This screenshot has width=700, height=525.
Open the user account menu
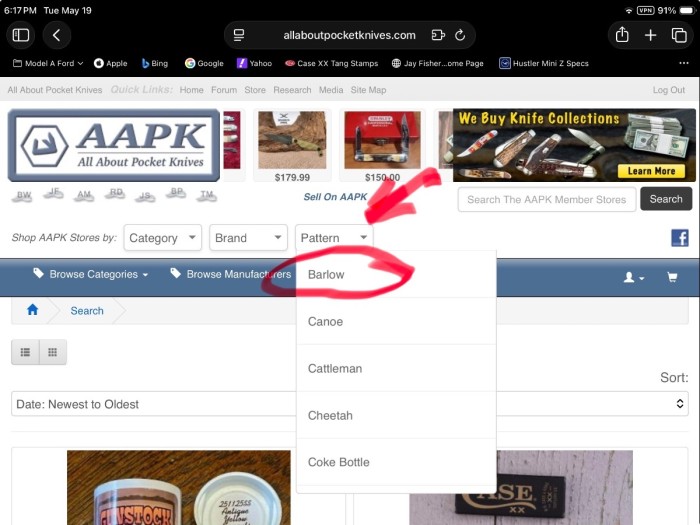point(633,277)
